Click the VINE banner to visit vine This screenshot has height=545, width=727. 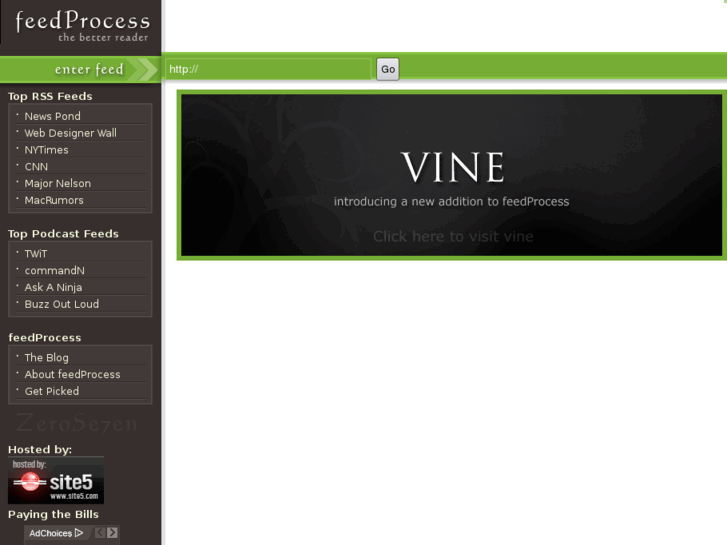tap(452, 175)
